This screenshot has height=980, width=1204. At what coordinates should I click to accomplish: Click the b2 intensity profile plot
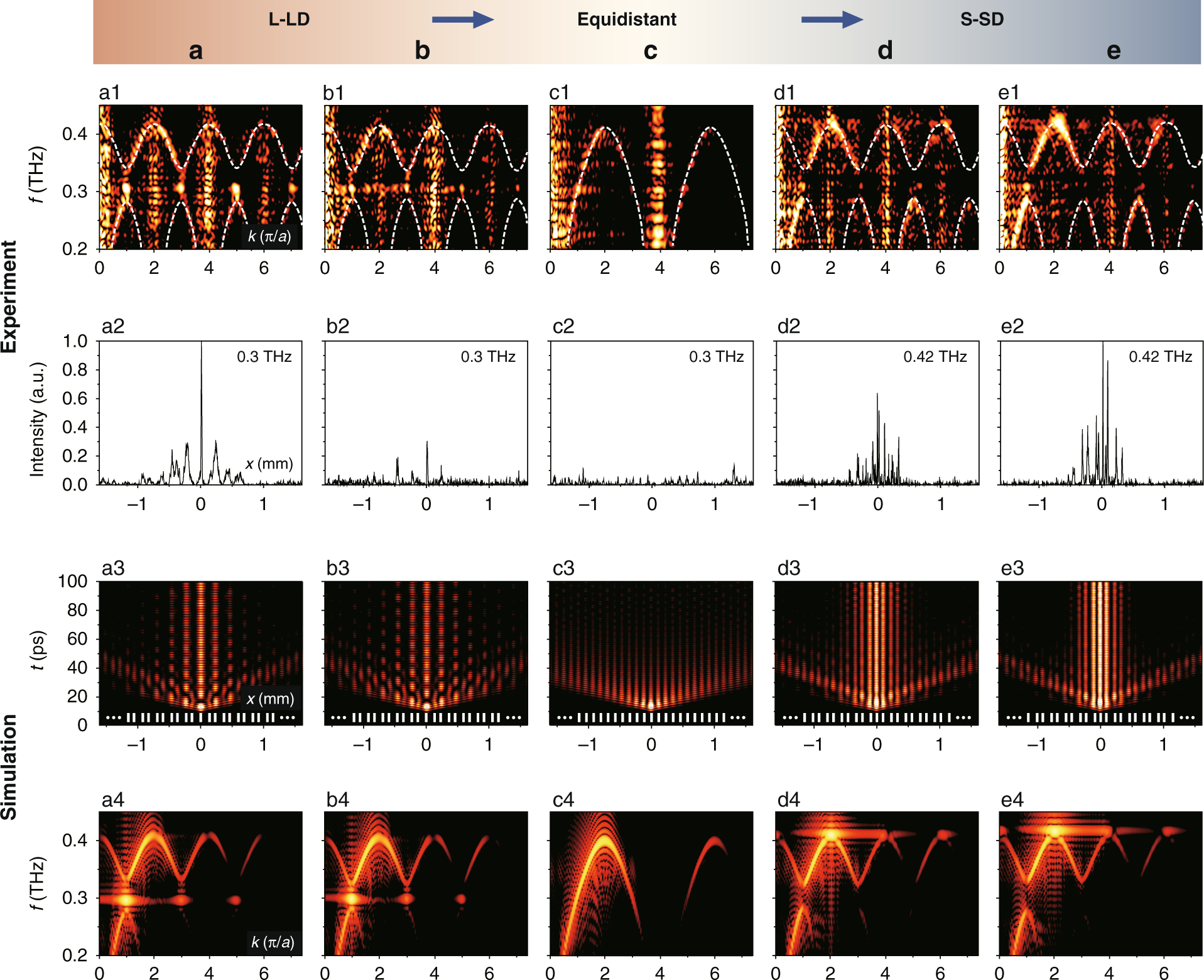[426, 413]
